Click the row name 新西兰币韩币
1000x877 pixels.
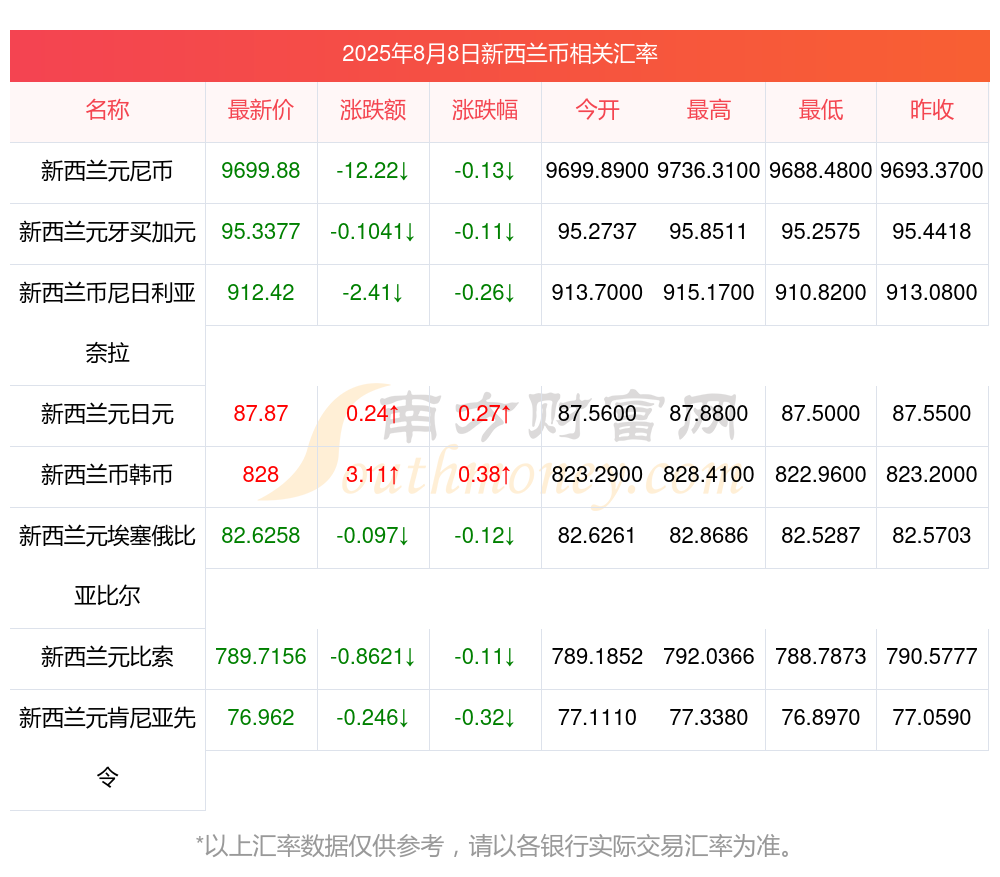[107, 475]
